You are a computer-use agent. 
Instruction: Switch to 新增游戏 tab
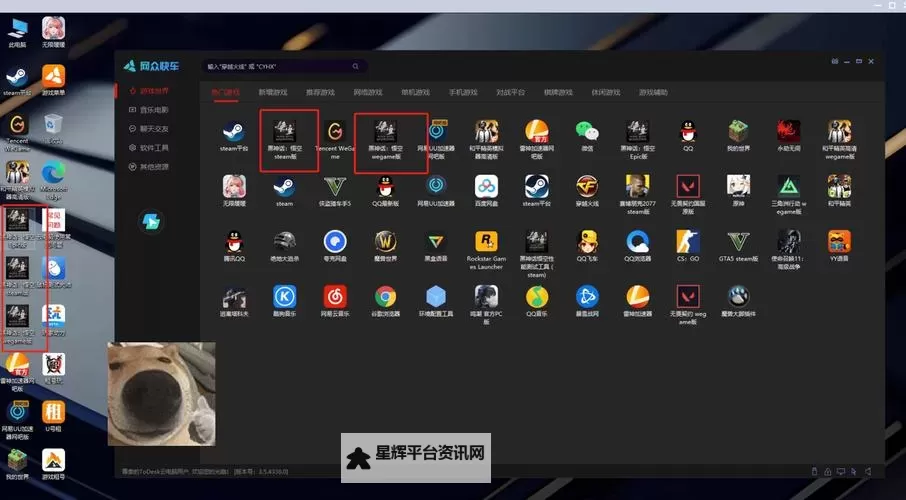(x=273, y=92)
